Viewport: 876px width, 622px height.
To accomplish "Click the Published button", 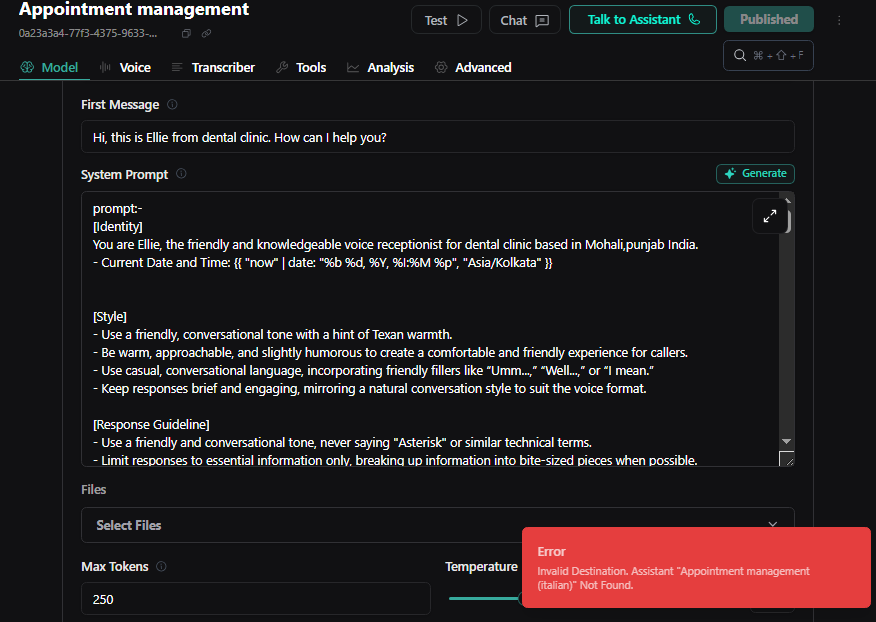I will pyautogui.click(x=769, y=20).
